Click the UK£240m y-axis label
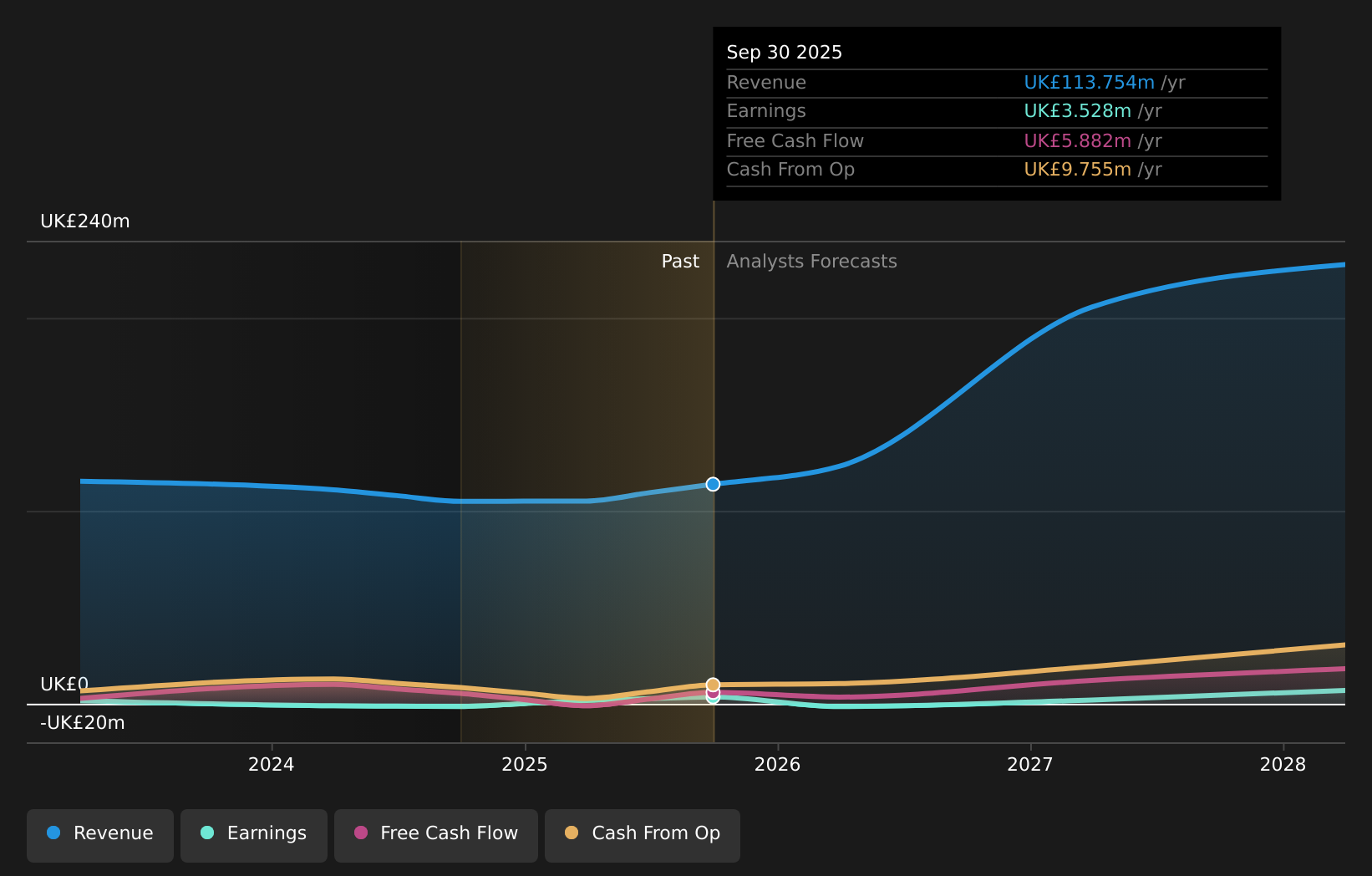The width and height of the screenshot is (1372, 876). coord(85,222)
